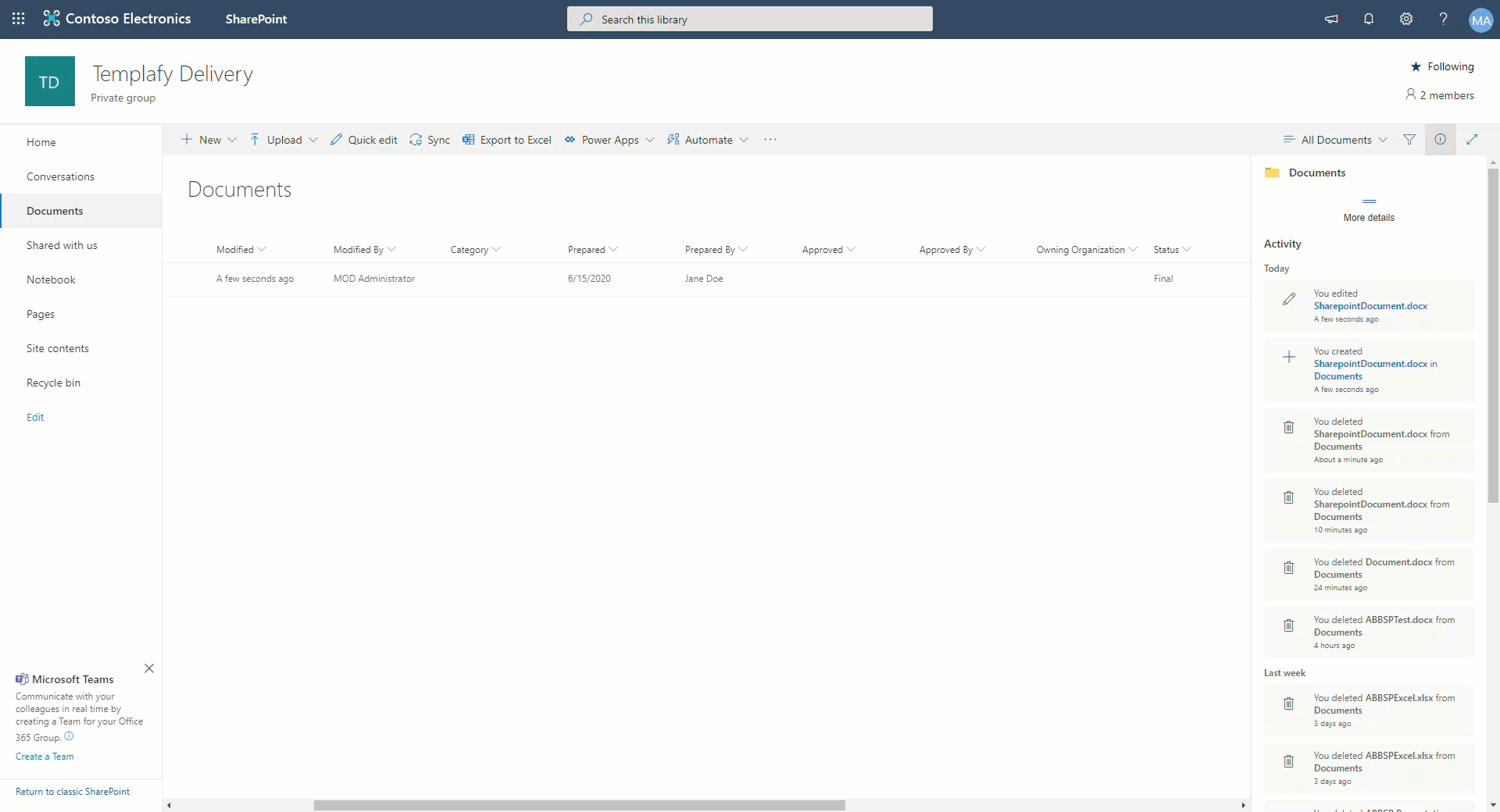Click the Search this library box
1500x812 pixels.
[750, 20]
